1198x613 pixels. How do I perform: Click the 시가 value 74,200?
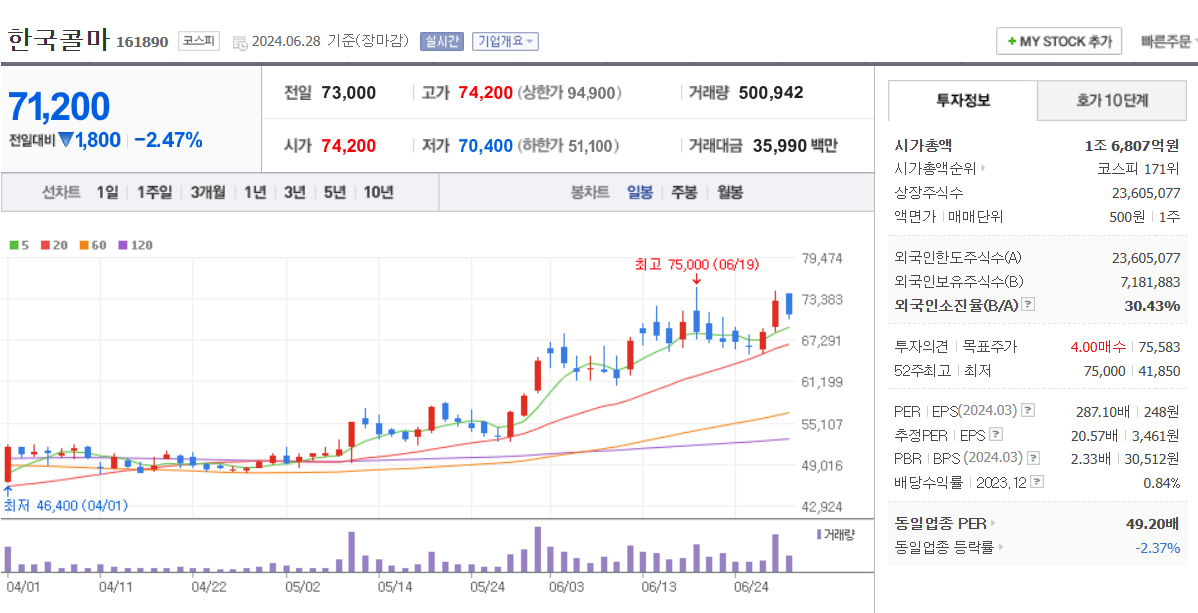pyautogui.click(x=348, y=145)
